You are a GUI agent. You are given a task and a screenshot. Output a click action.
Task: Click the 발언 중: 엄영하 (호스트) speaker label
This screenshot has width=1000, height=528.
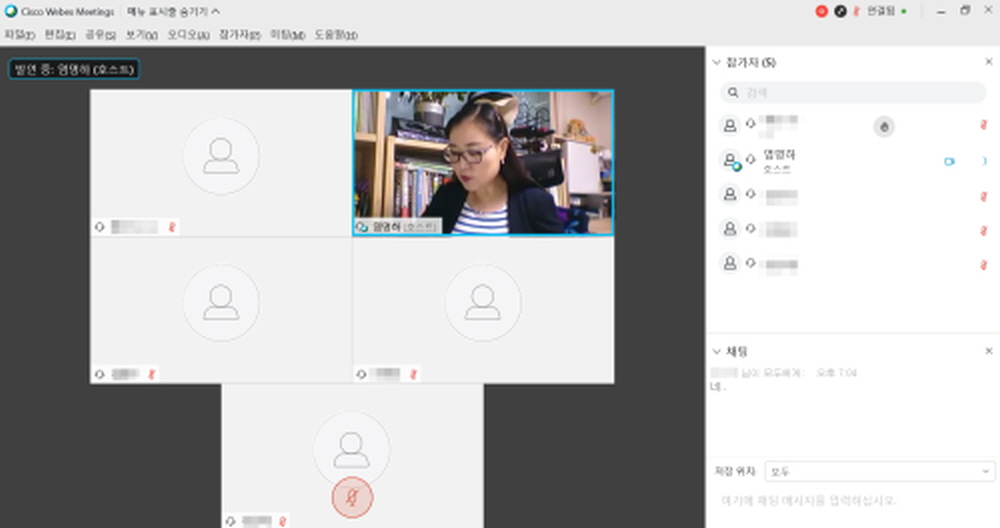coord(74,69)
